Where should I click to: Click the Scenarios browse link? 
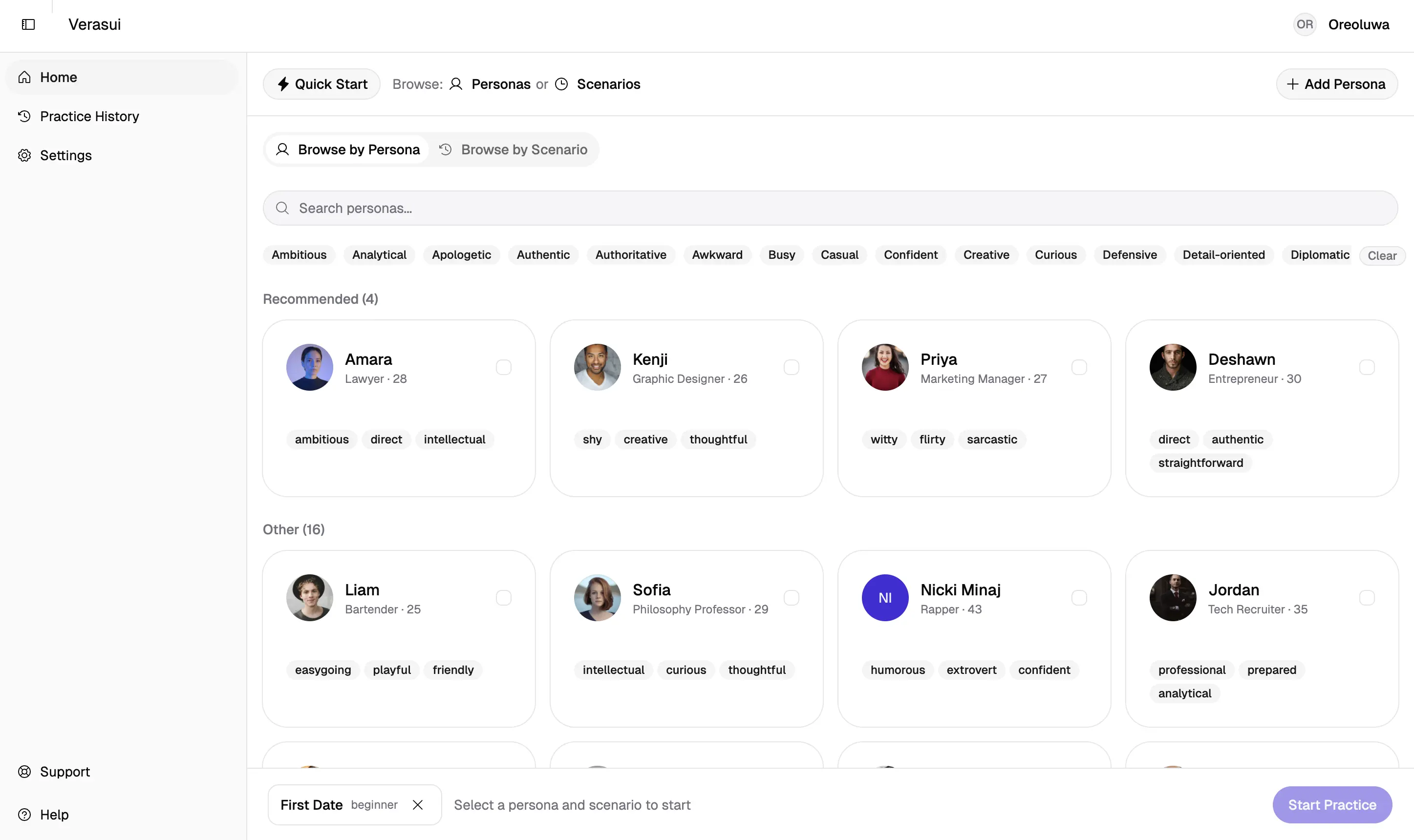[x=598, y=84]
